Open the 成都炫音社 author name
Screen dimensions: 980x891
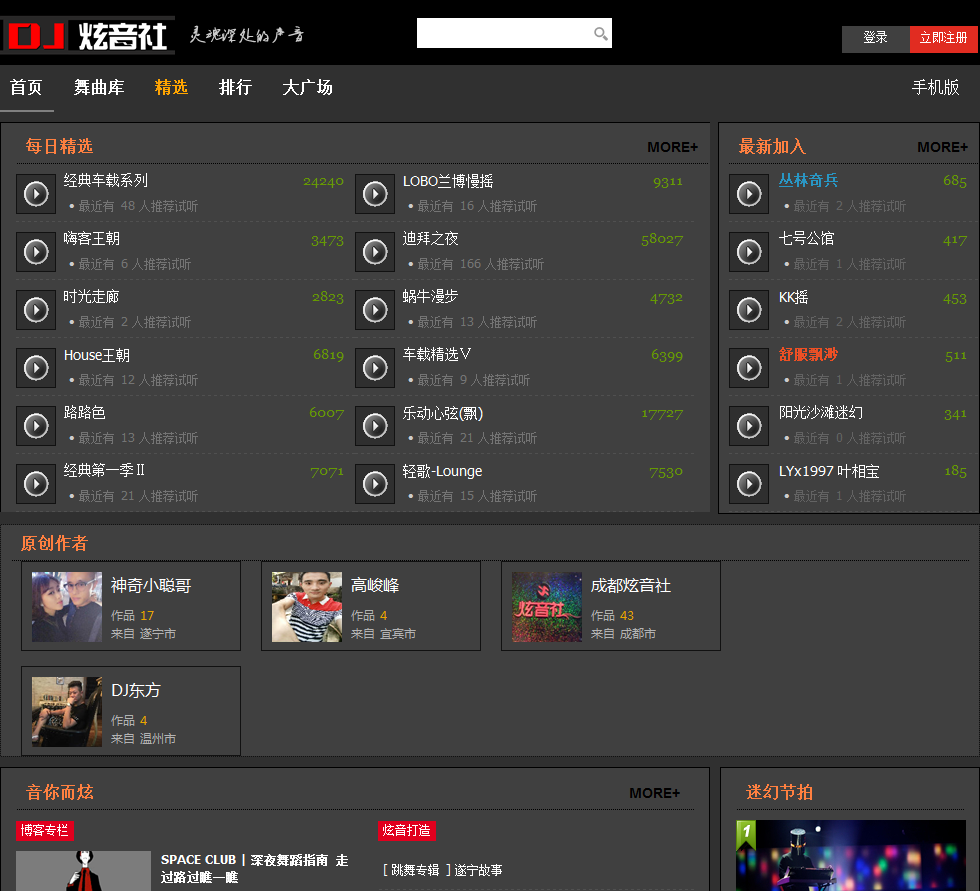click(x=631, y=586)
